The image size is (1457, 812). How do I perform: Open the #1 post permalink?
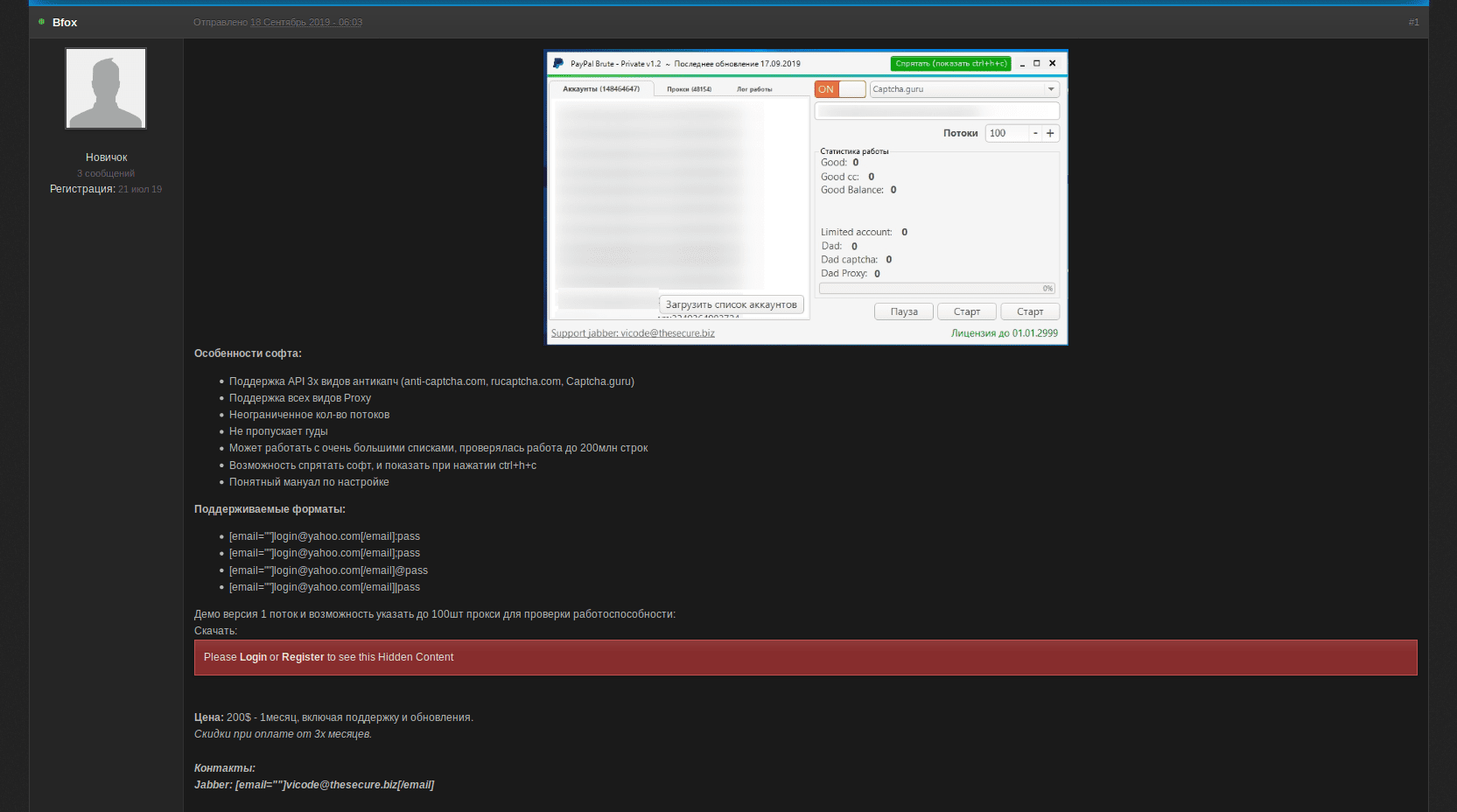click(1413, 23)
